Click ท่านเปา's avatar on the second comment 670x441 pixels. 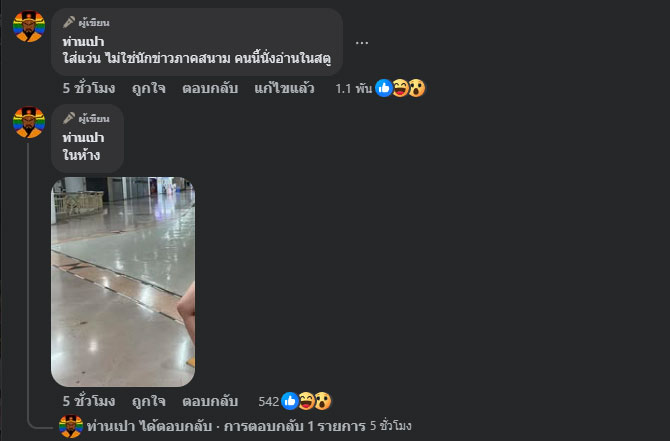[29, 122]
